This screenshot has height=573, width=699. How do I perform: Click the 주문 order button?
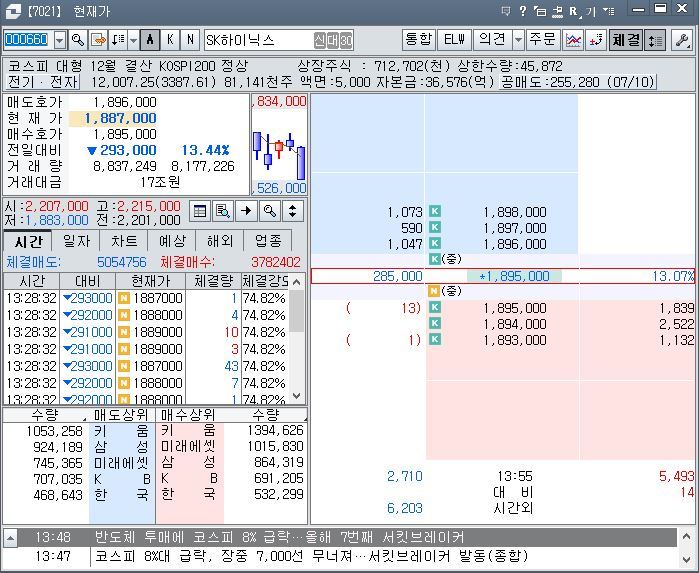click(542, 40)
